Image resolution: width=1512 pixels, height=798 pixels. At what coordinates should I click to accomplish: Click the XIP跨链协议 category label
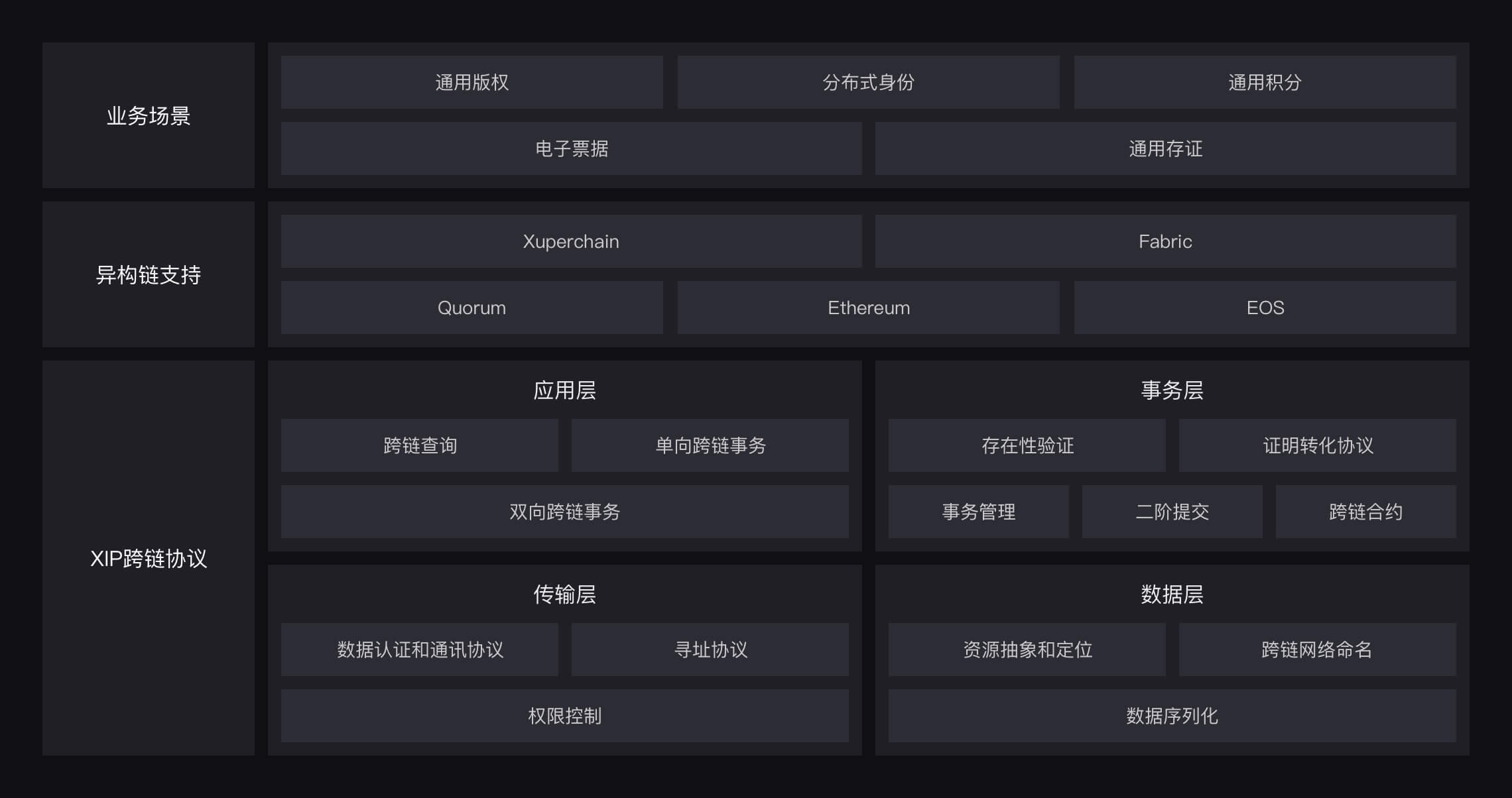149,559
